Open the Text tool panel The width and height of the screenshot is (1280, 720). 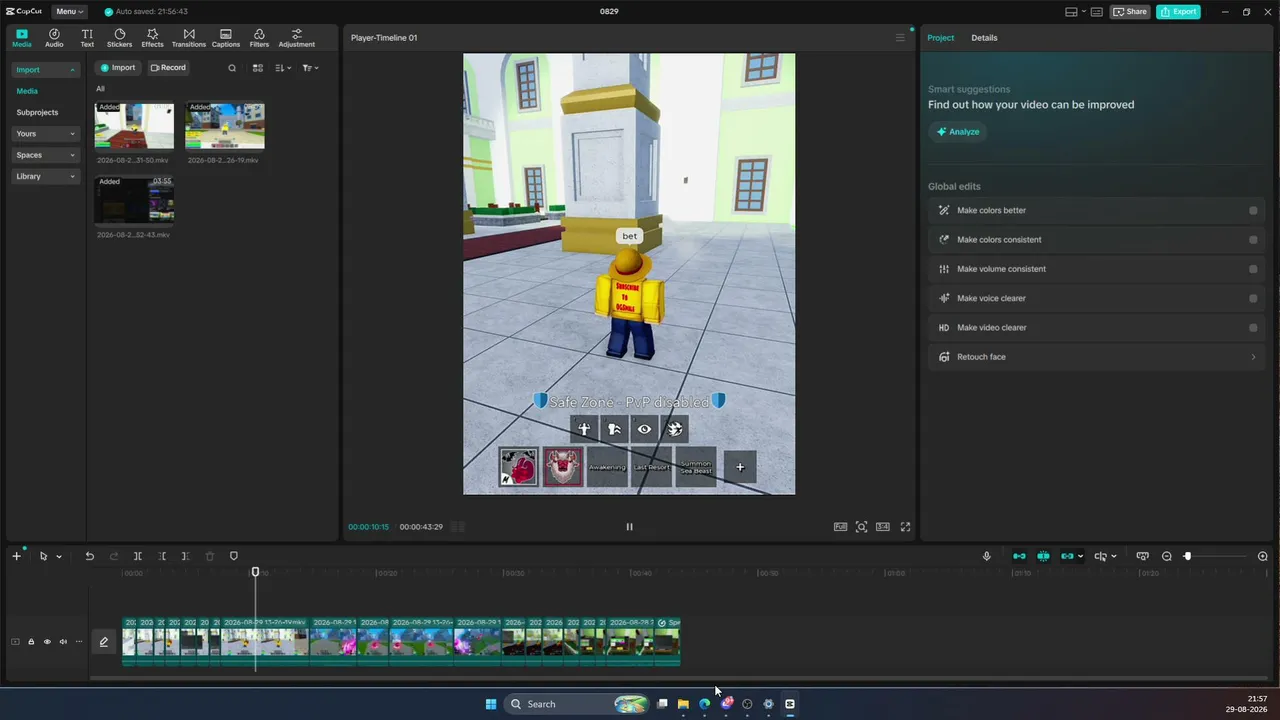click(x=87, y=38)
